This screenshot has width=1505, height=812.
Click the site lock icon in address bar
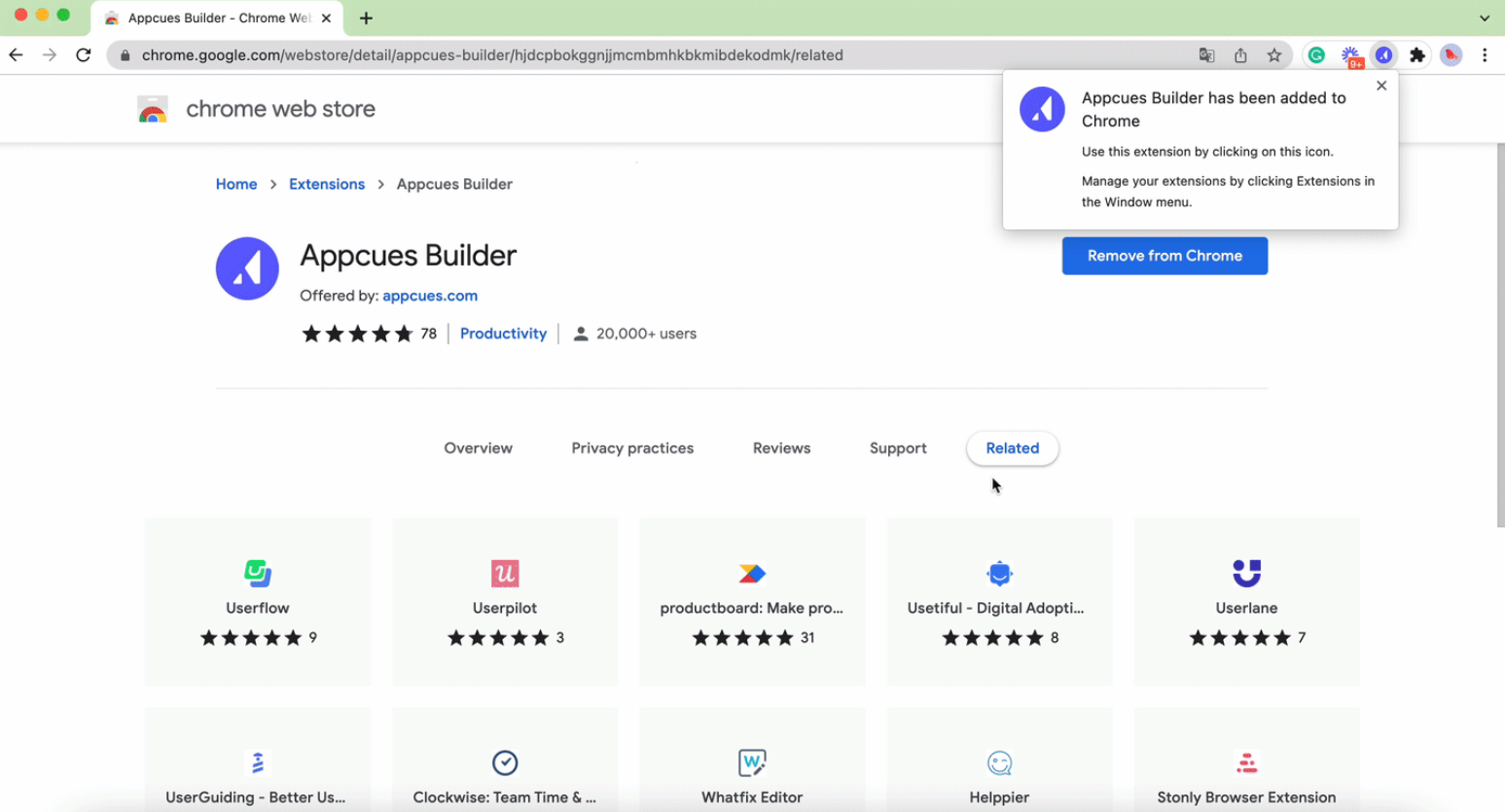tap(125, 55)
